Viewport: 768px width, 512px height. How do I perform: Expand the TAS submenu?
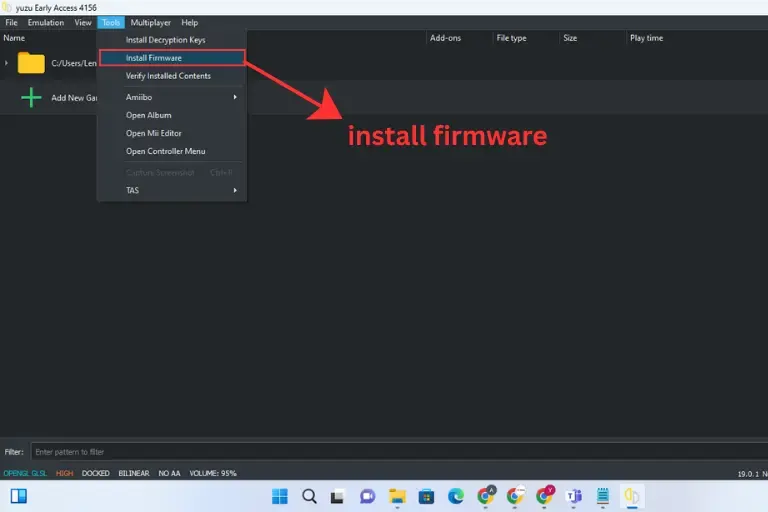pyautogui.click(x=171, y=190)
